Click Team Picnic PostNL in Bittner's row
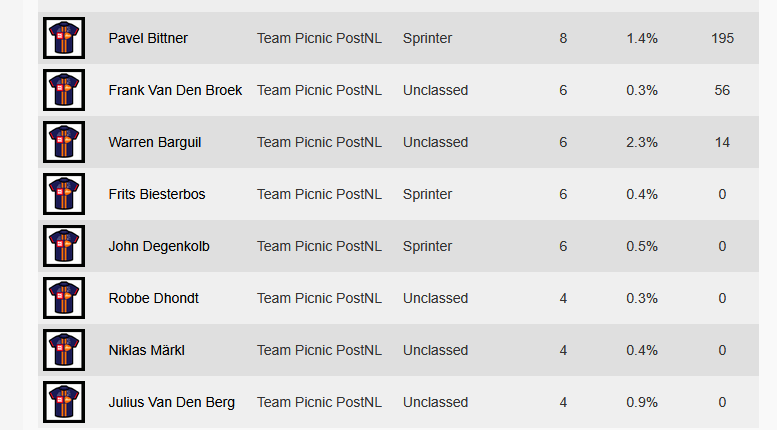This screenshot has height=430, width=777. [319, 38]
